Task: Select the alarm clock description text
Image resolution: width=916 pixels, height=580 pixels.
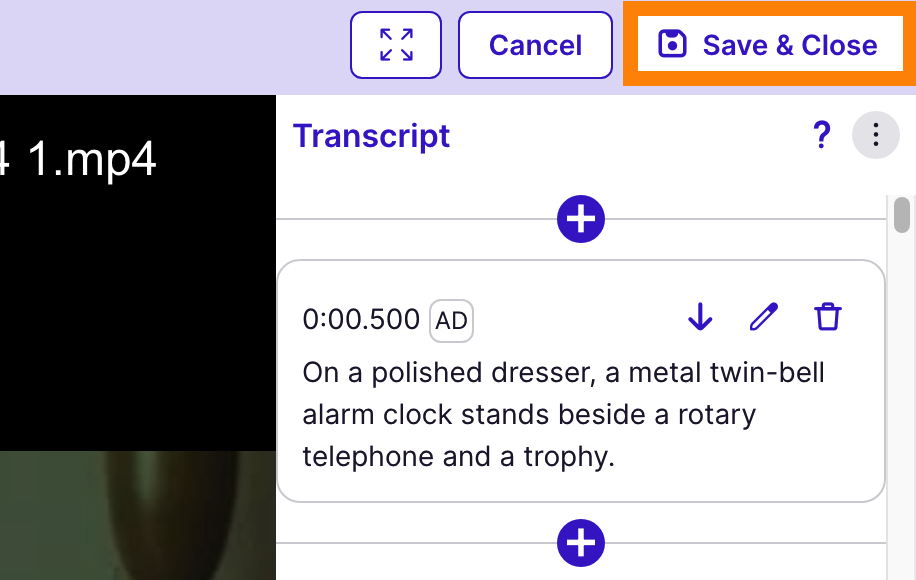Action: tap(562, 414)
